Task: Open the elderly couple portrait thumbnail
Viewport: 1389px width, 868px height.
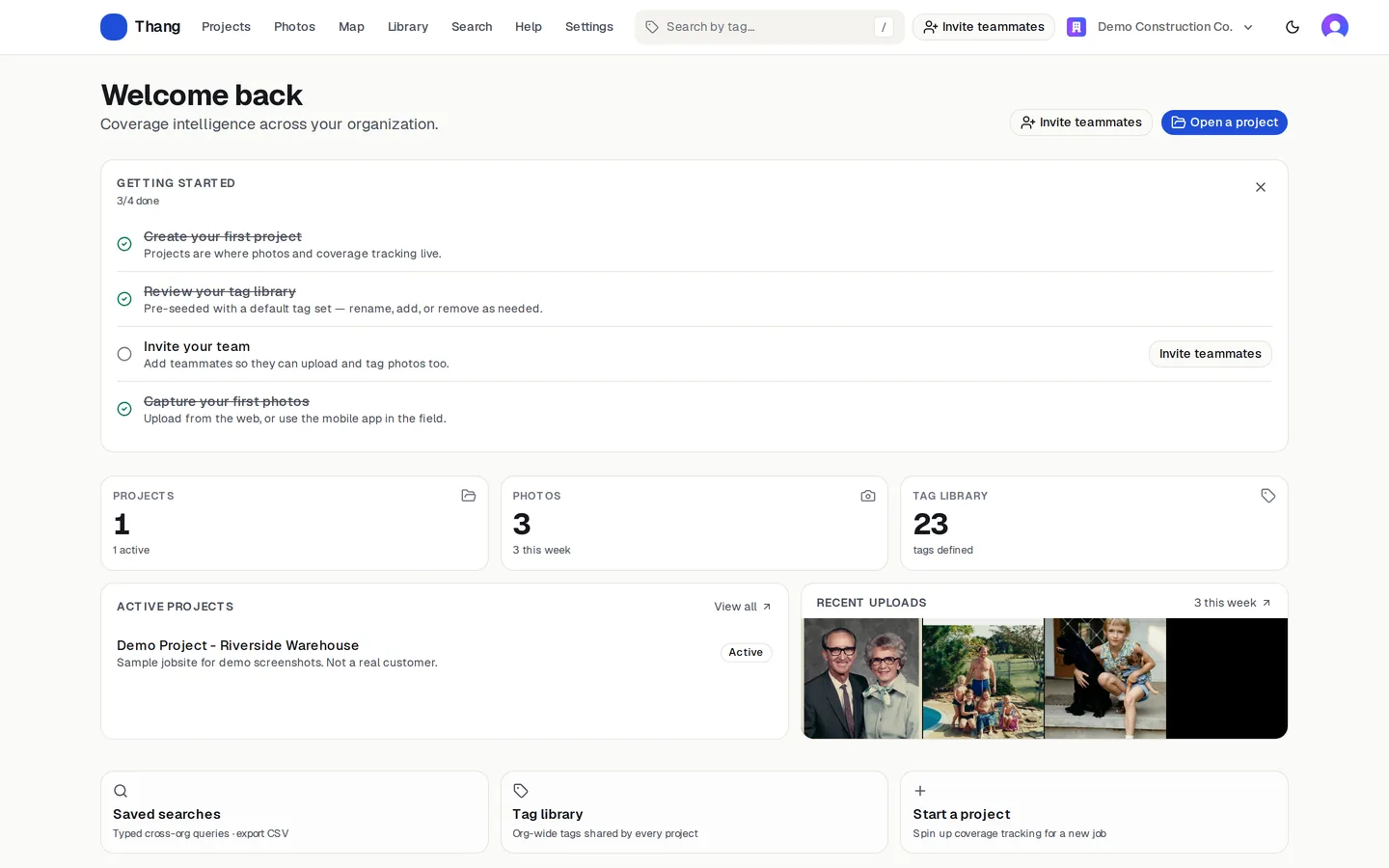Action: tap(862, 679)
